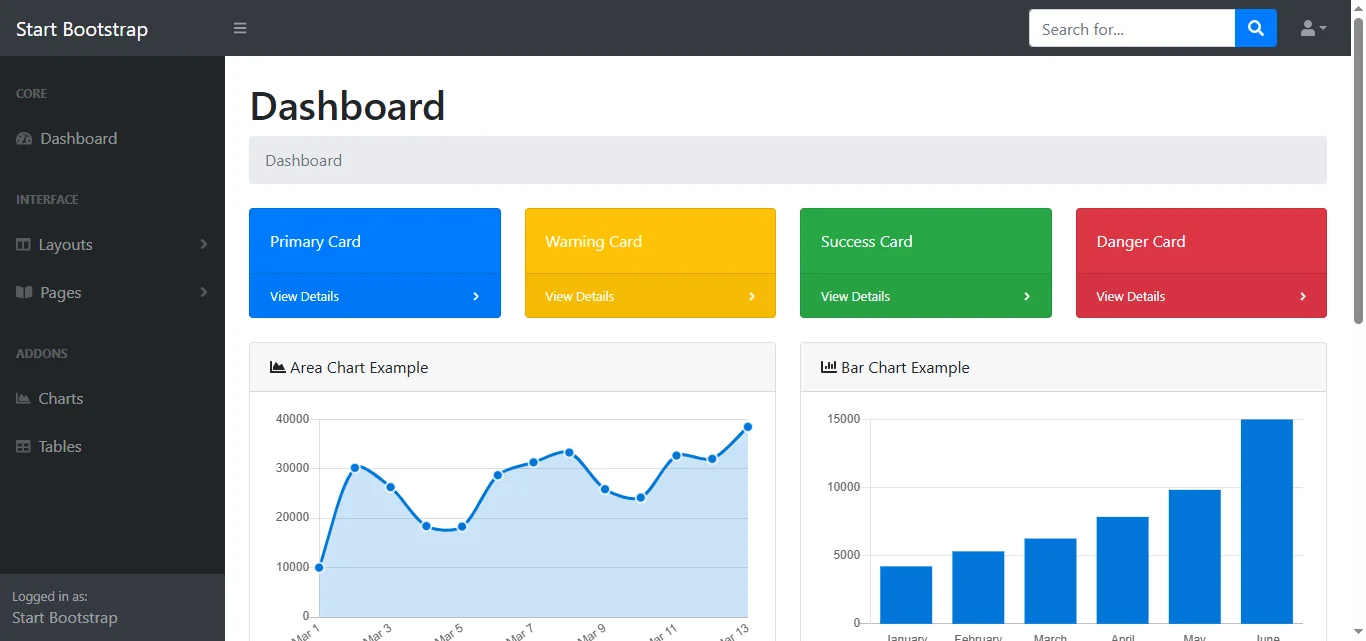
Task: Click the June bar in bar chart
Action: 1266,520
